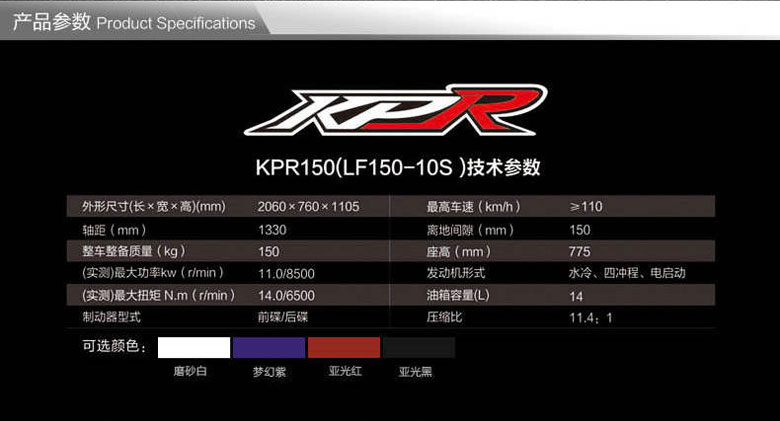Select the 磨砂白 white color swatch
This screenshot has width=780, height=421.
pyautogui.click(x=194, y=347)
